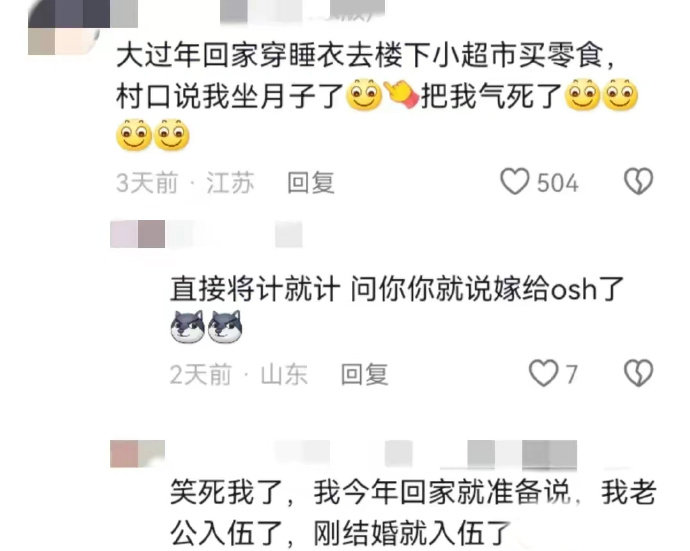The height and width of the screenshot is (551, 690).
Task: Click the 2天前 · 山东 timestamp
Action: [239, 375]
